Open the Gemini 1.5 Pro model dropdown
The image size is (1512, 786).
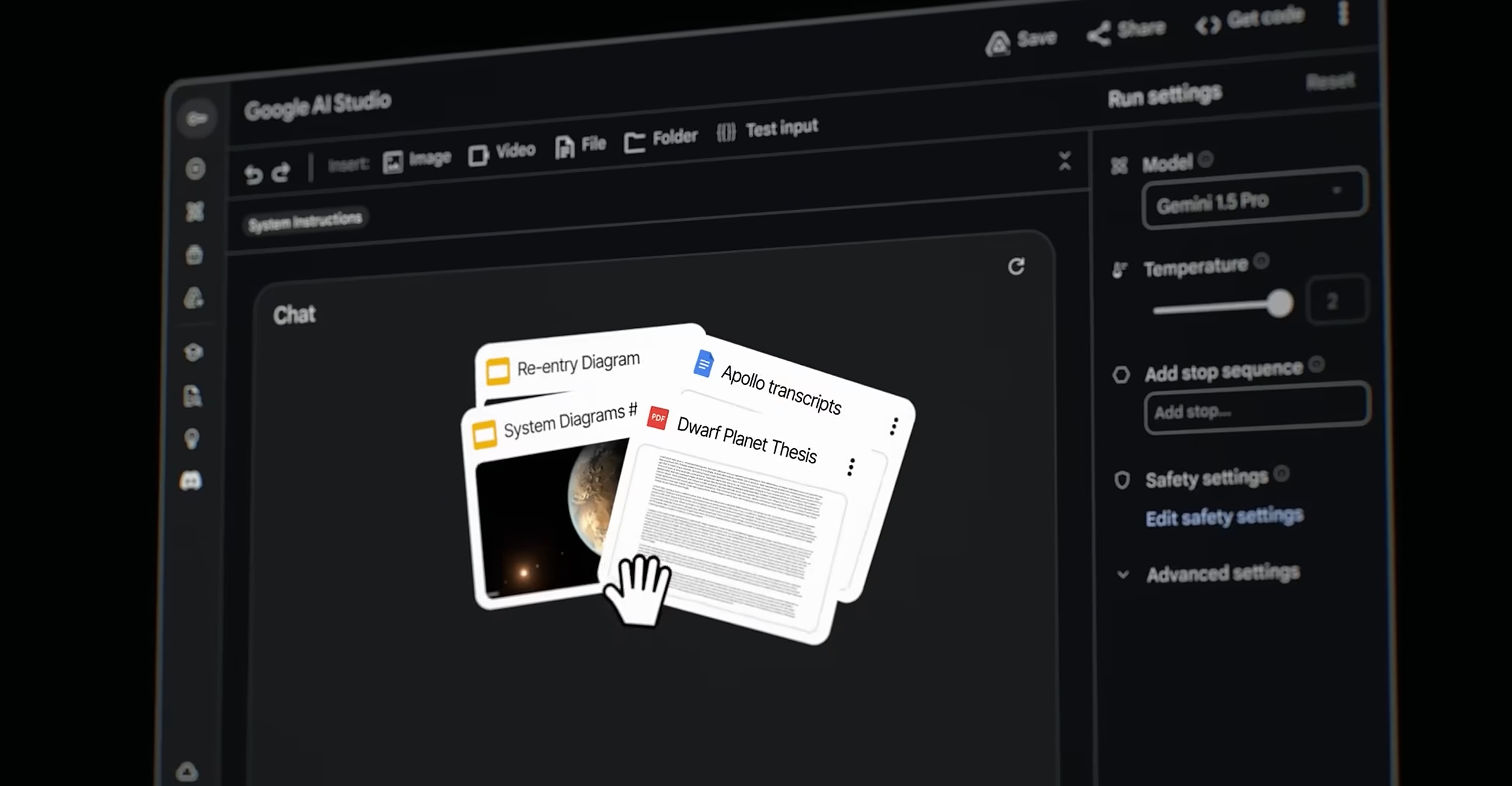pos(1254,200)
